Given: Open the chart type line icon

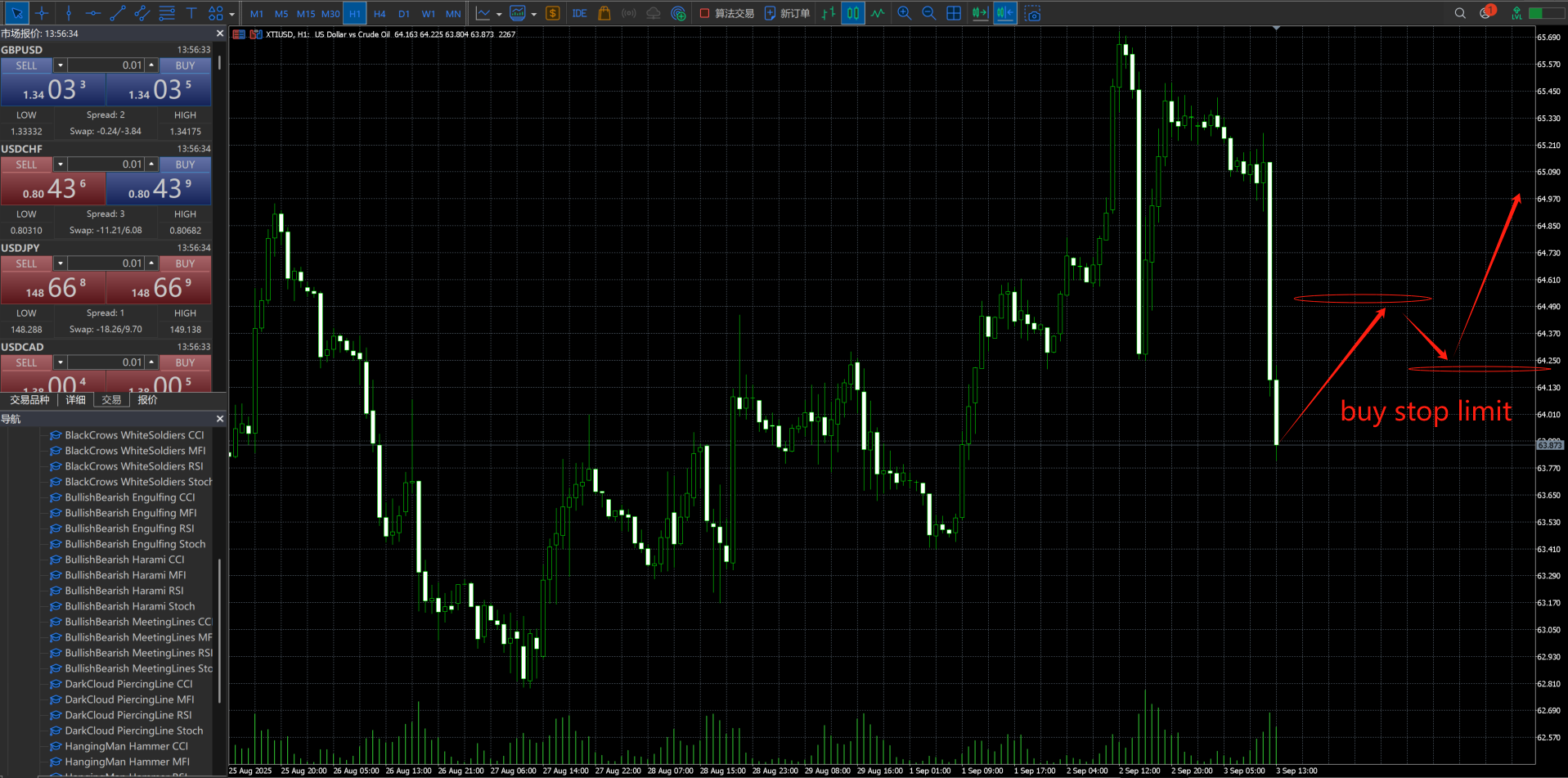Looking at the screenshot, I should 483,13.
